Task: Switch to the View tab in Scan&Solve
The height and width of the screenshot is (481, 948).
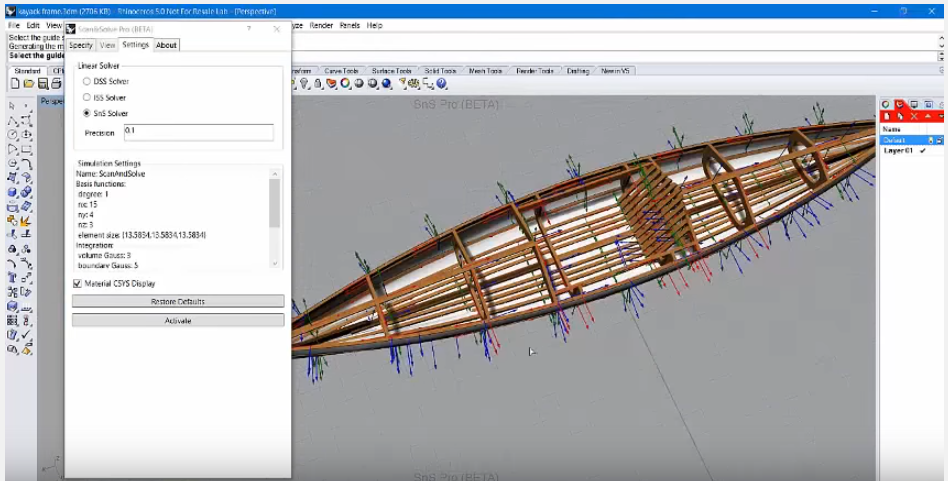Action: pos(107,45)
